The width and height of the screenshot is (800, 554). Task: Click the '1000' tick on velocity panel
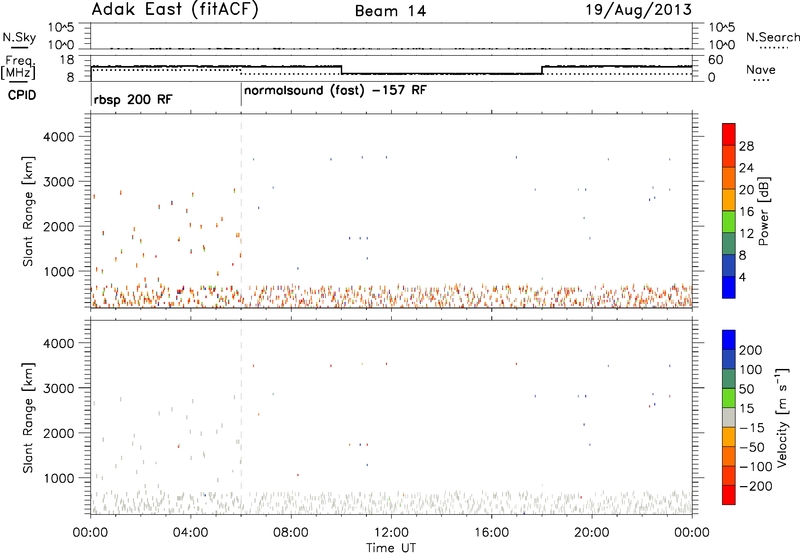pyautogui.click(x=58, y=479)
